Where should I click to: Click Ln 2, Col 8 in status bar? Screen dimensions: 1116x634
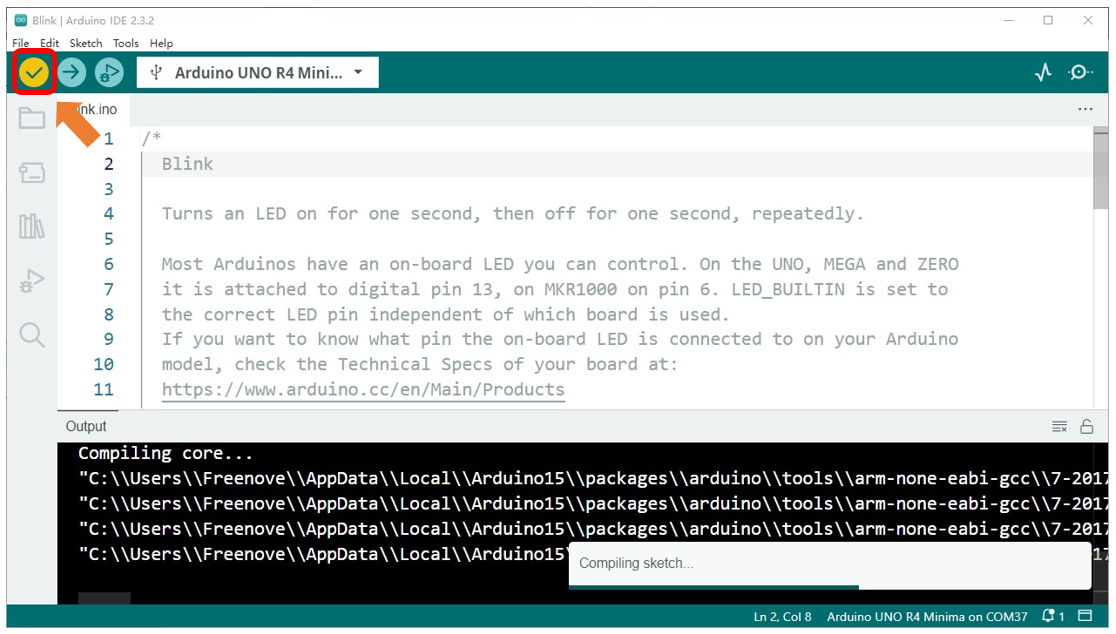point(782,617)
